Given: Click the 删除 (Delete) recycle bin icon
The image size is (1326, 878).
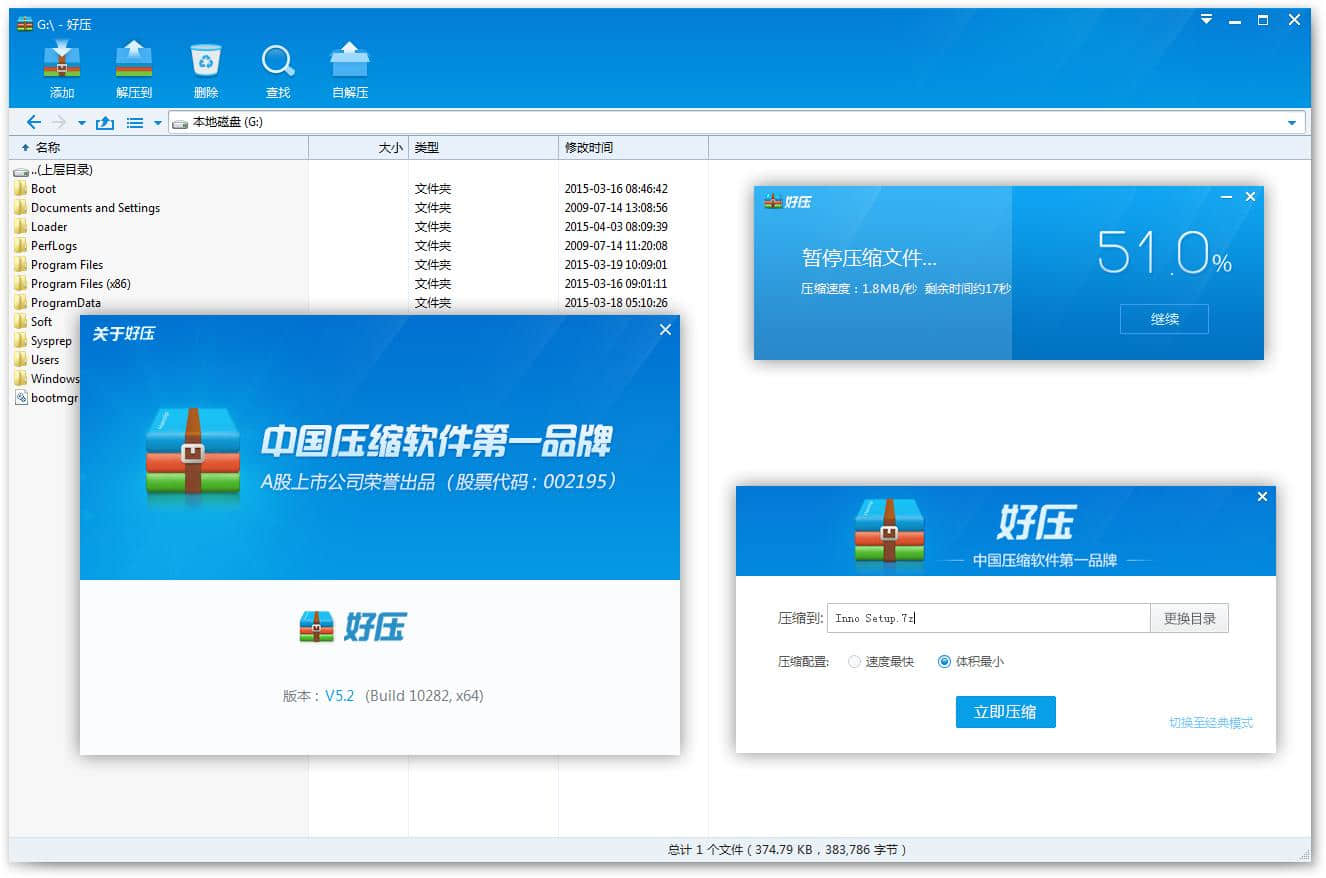Looking at the screenshot, I should (206, 61).
